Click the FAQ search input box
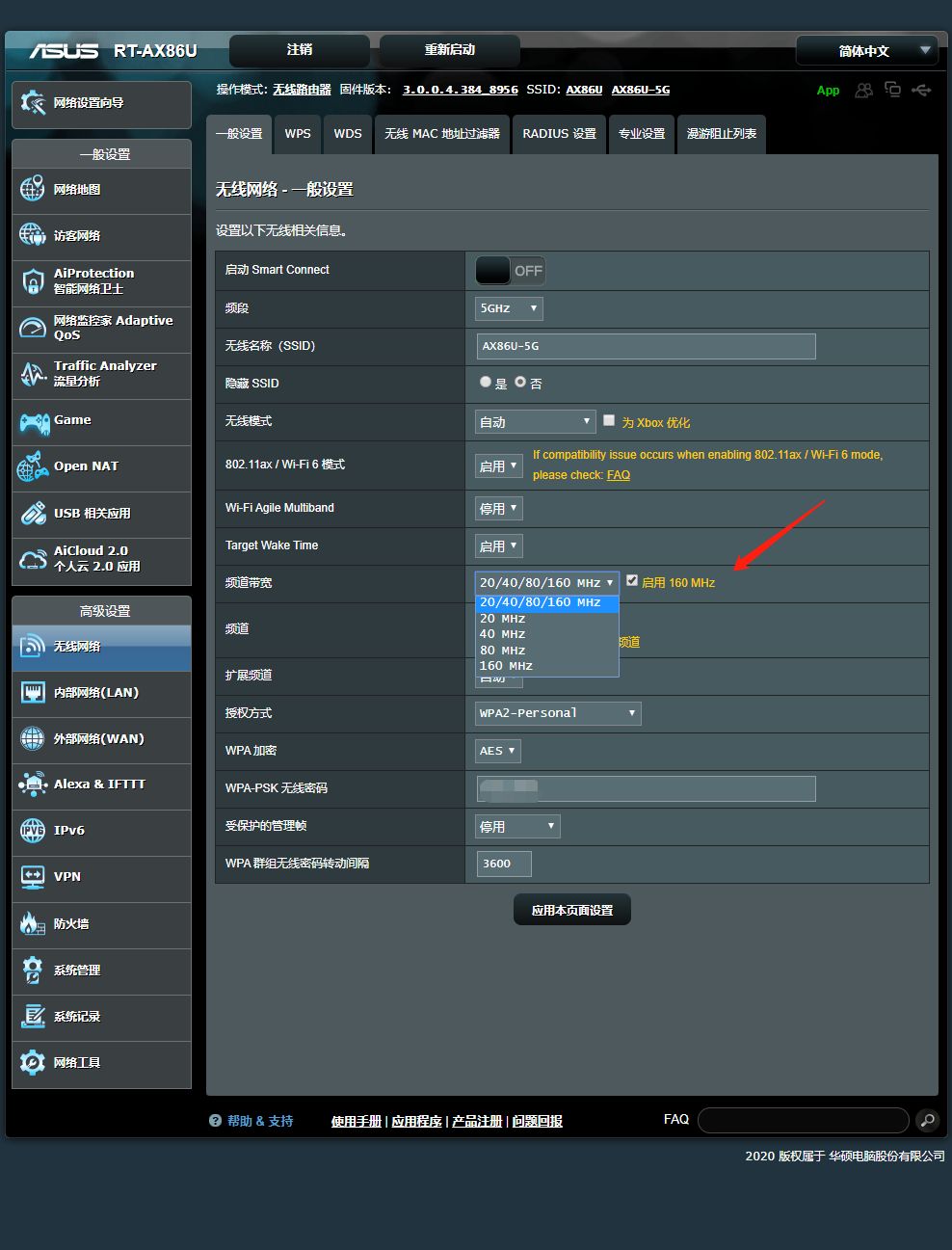This screenshot has width=952, height=1250. [x=803, y=1120]
